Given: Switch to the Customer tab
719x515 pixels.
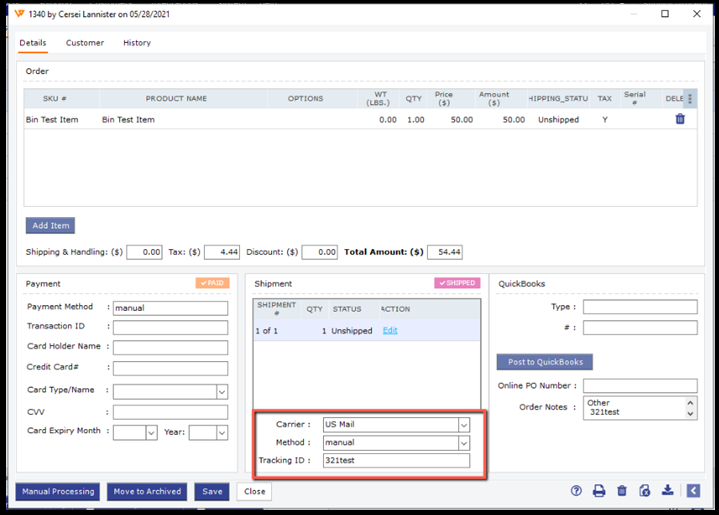Looking at the screenshot, I should (85, 43).
